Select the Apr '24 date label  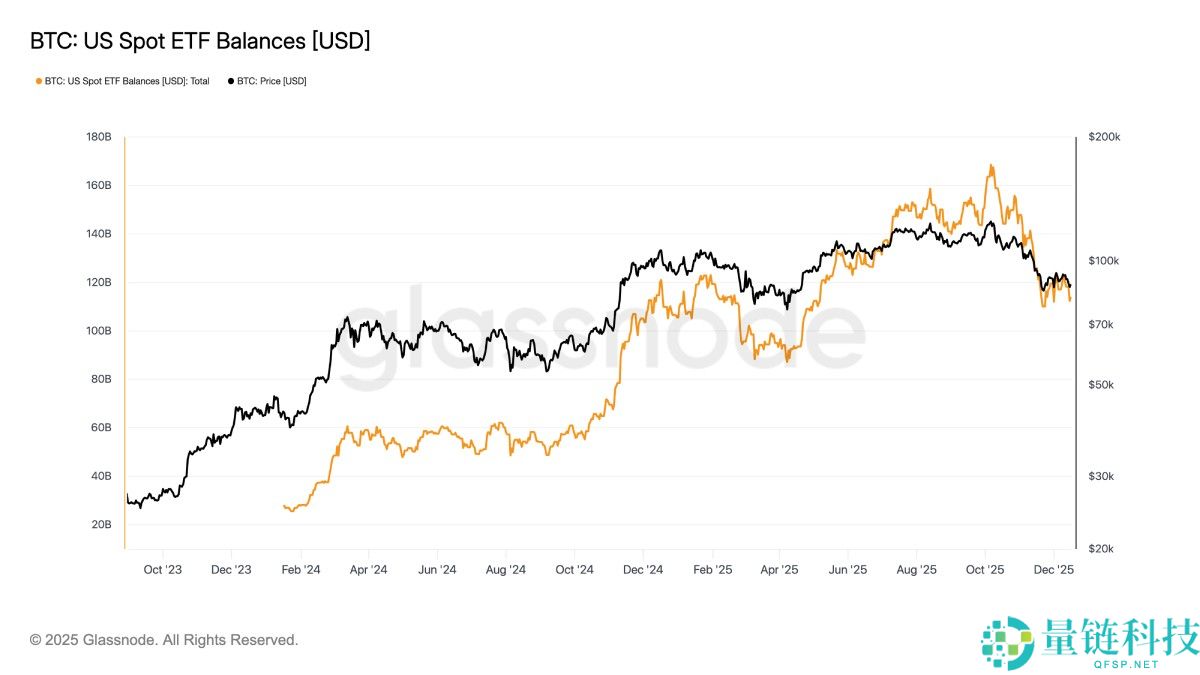(x=368, y=570)
